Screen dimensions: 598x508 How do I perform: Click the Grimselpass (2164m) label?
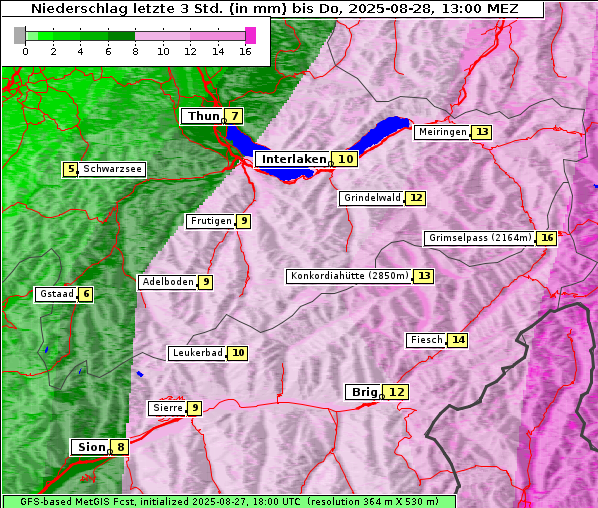point(480,238)
